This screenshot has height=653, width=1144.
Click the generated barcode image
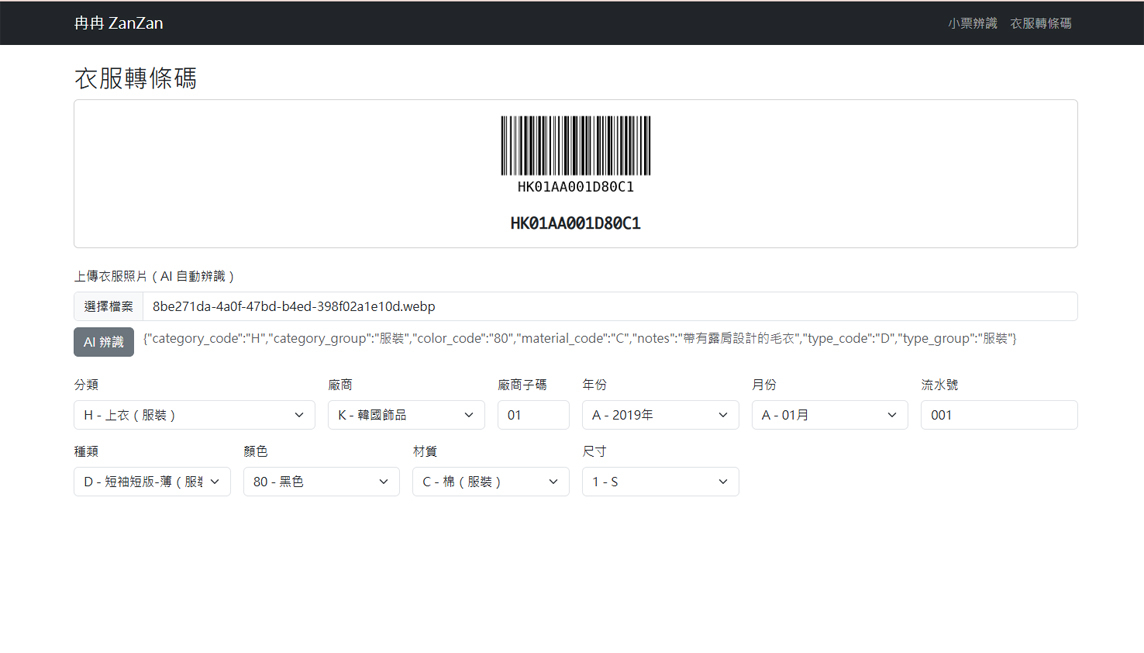(x=576, y=146)
